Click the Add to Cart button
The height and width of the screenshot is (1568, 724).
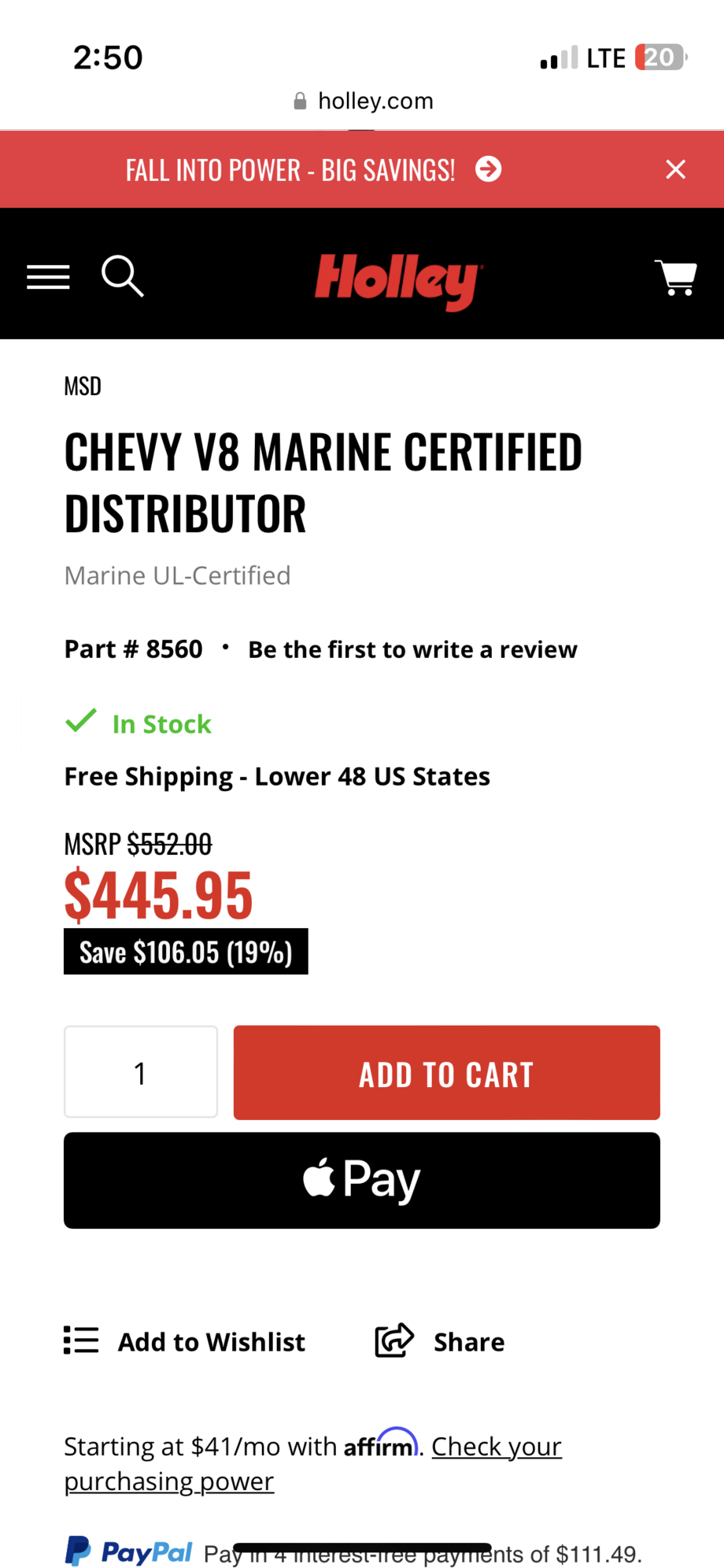pyautogui.click(x=446, y=1072)
